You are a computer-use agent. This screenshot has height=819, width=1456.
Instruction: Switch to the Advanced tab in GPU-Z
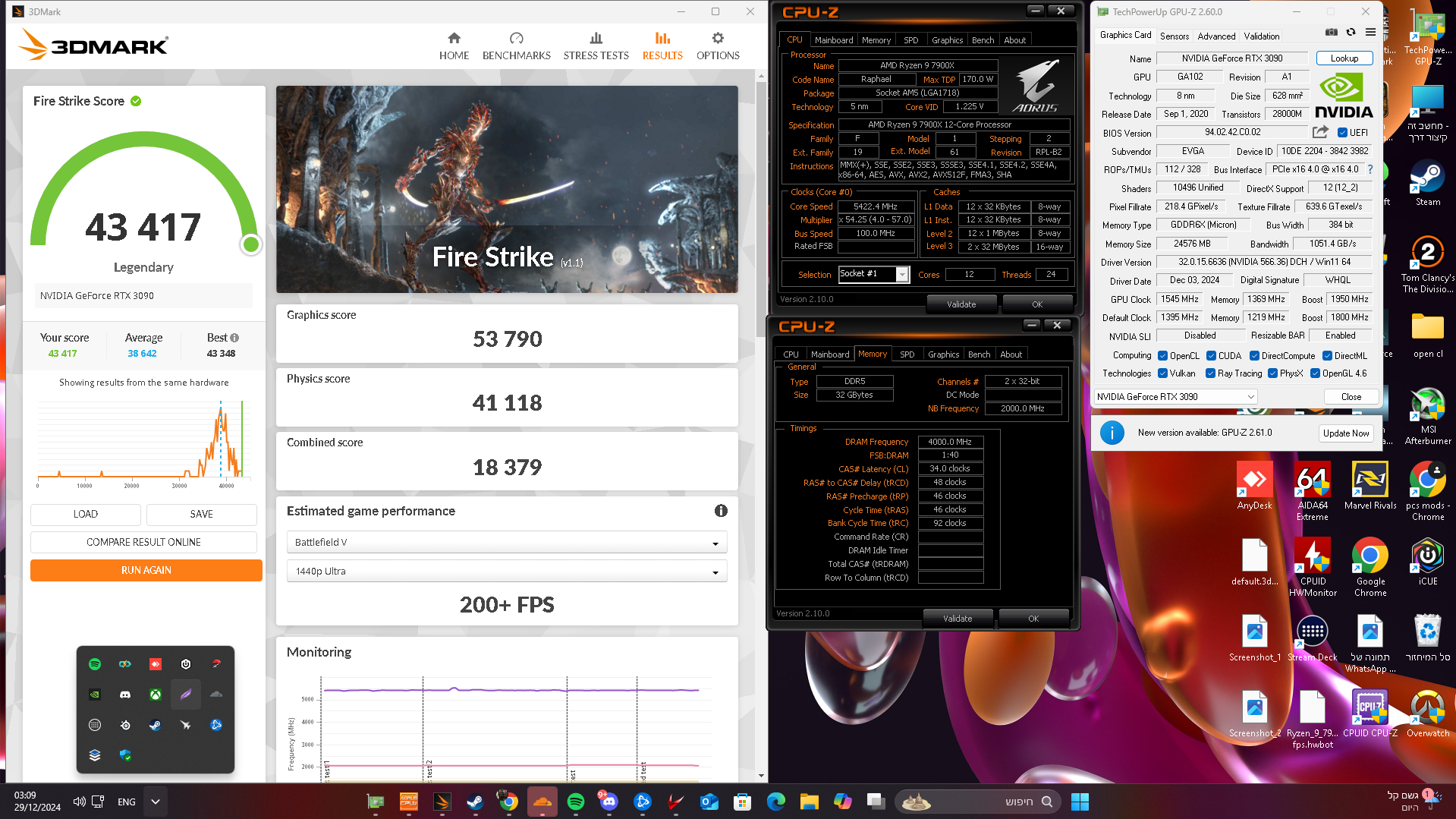point(1216,36)
